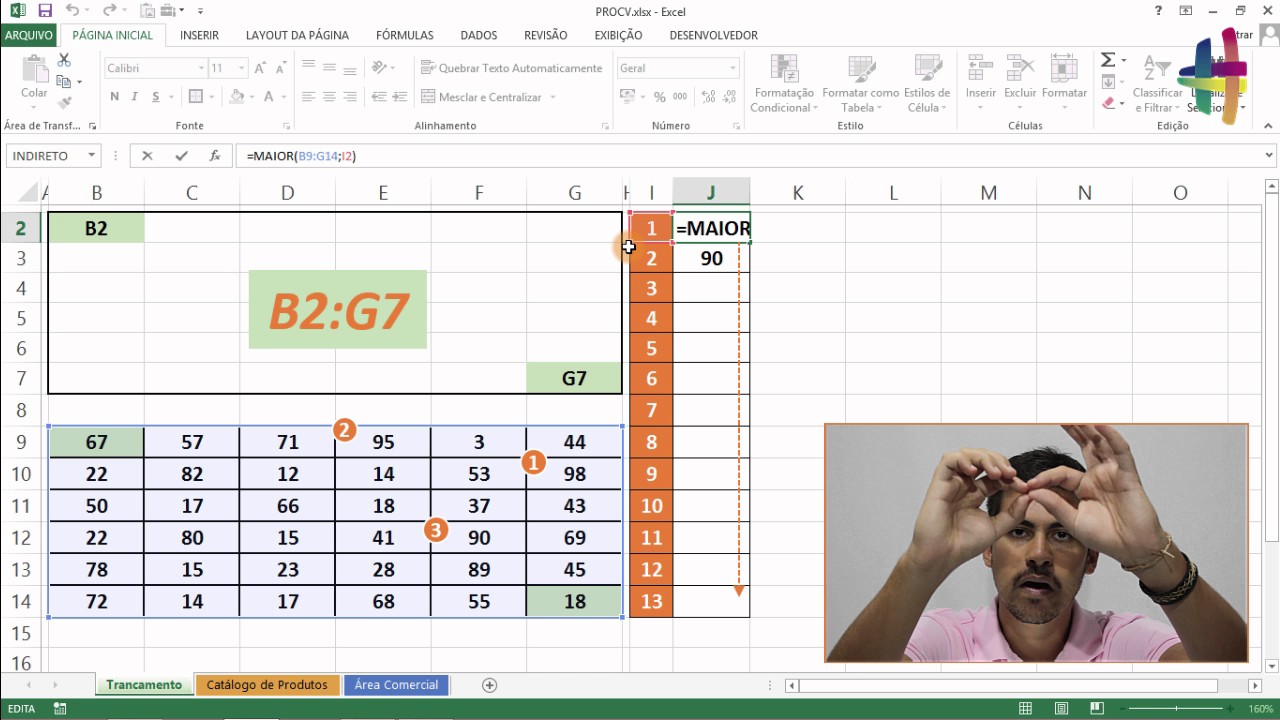Open the Geral number format dropdown
The width and height of the screenshot is (1280, 720).
coord(732,68)
